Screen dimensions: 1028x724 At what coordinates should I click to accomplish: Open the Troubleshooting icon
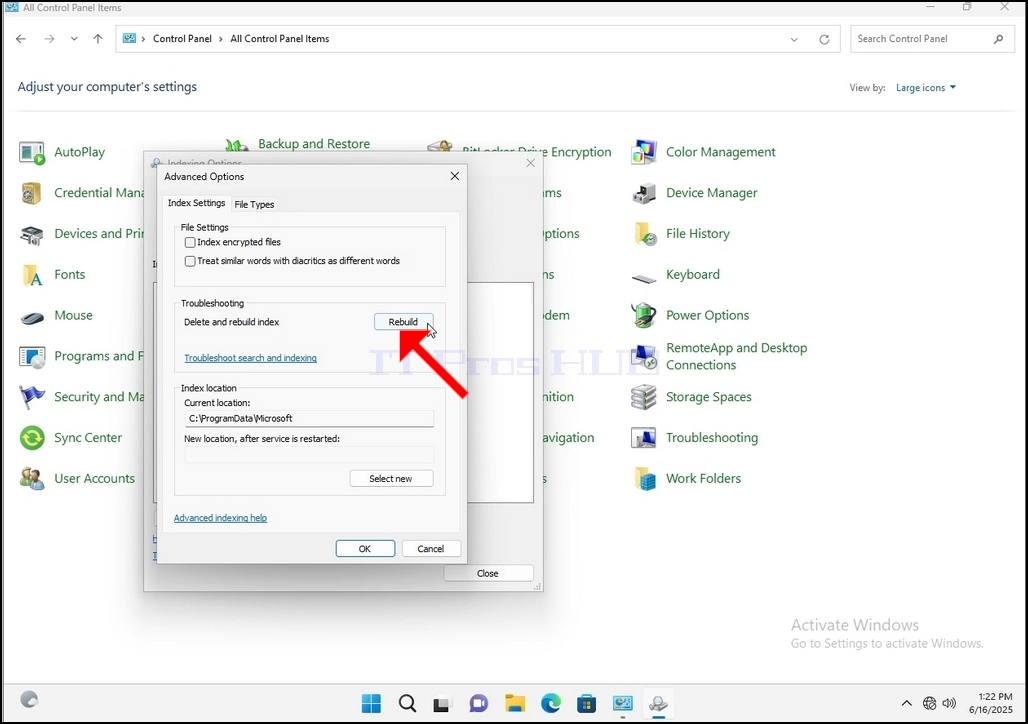click(x=644, y=438)
